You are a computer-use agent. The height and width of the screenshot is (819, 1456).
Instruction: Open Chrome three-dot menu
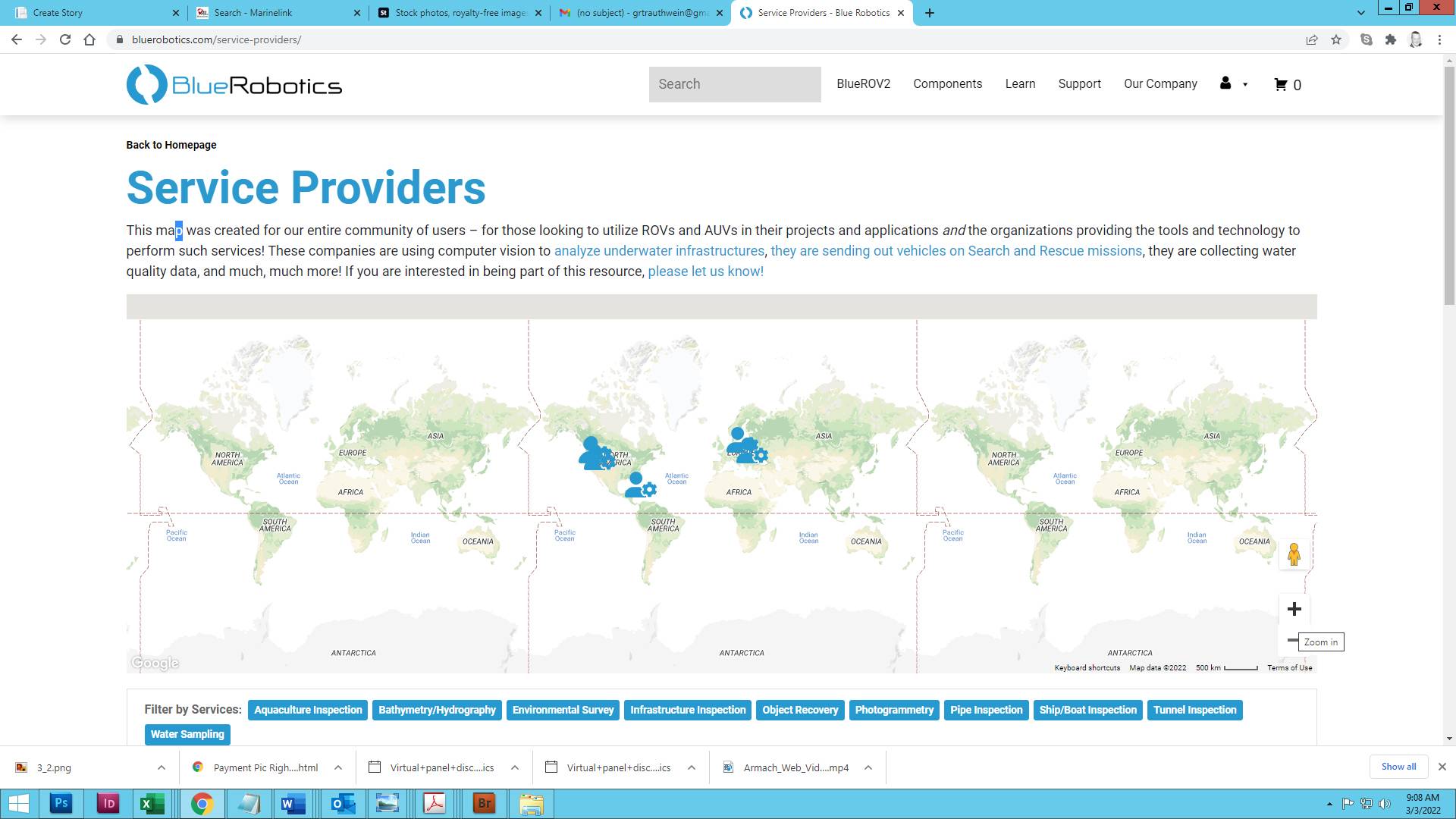[1439, 39]
